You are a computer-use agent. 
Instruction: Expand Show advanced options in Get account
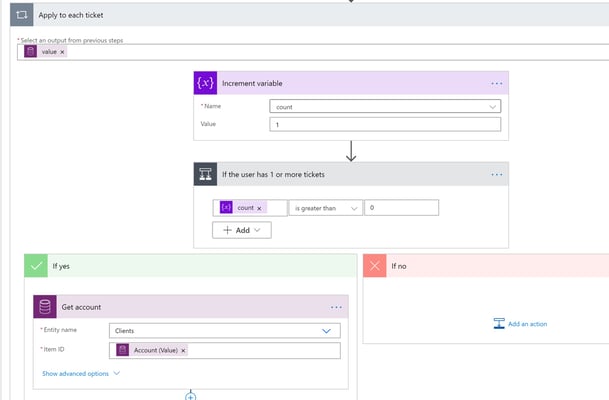pyautogui.click(x=81, y=373)
